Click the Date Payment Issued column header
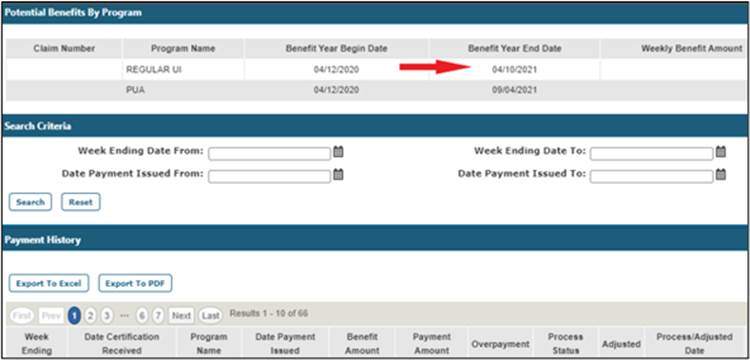Image resolution: width=750 pixels, height=360 pixels. click(285, 344)
